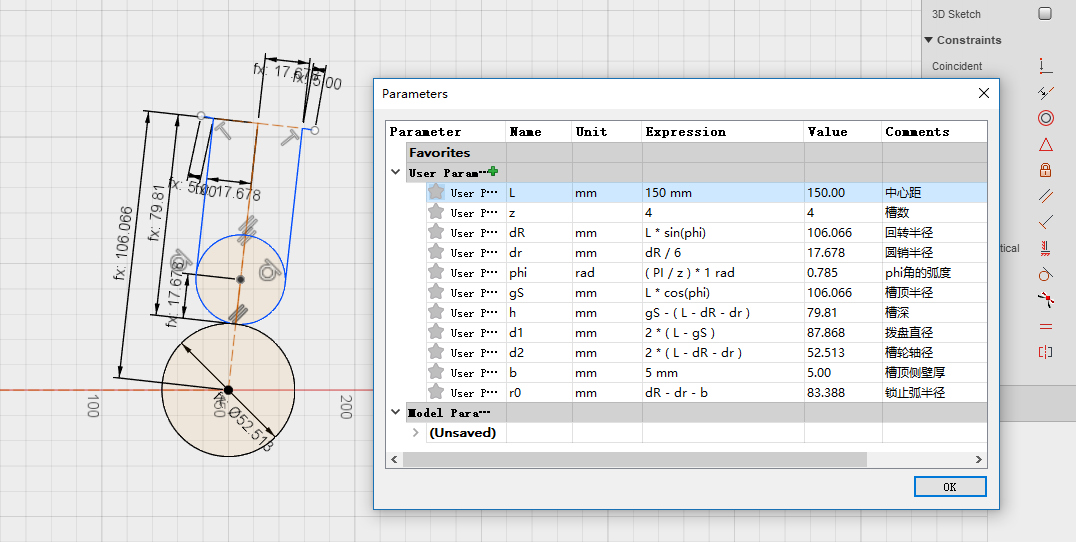Select the Collinear constraint icon

1045,92
